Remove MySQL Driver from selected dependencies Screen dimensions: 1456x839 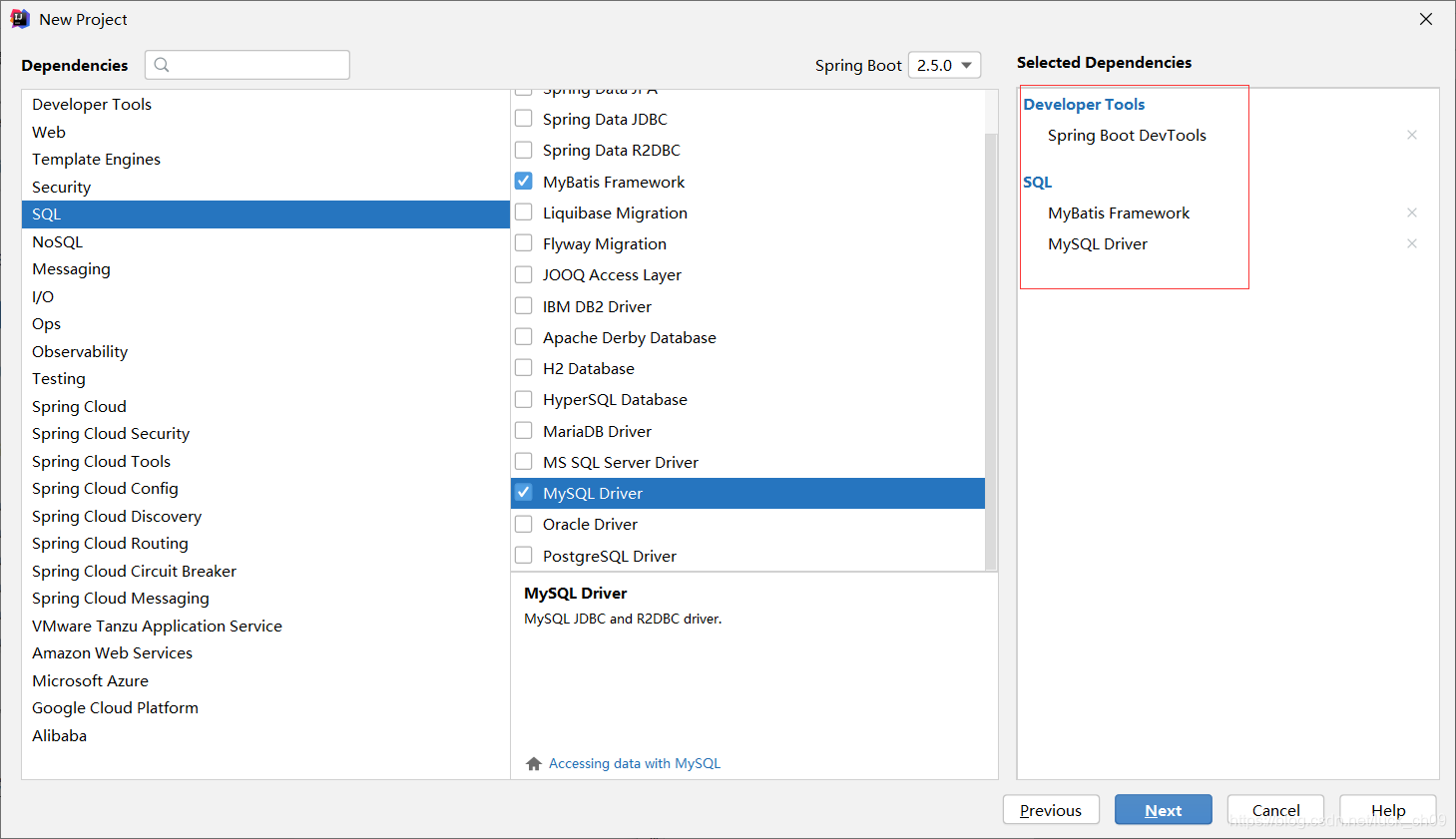(1412, 243)
